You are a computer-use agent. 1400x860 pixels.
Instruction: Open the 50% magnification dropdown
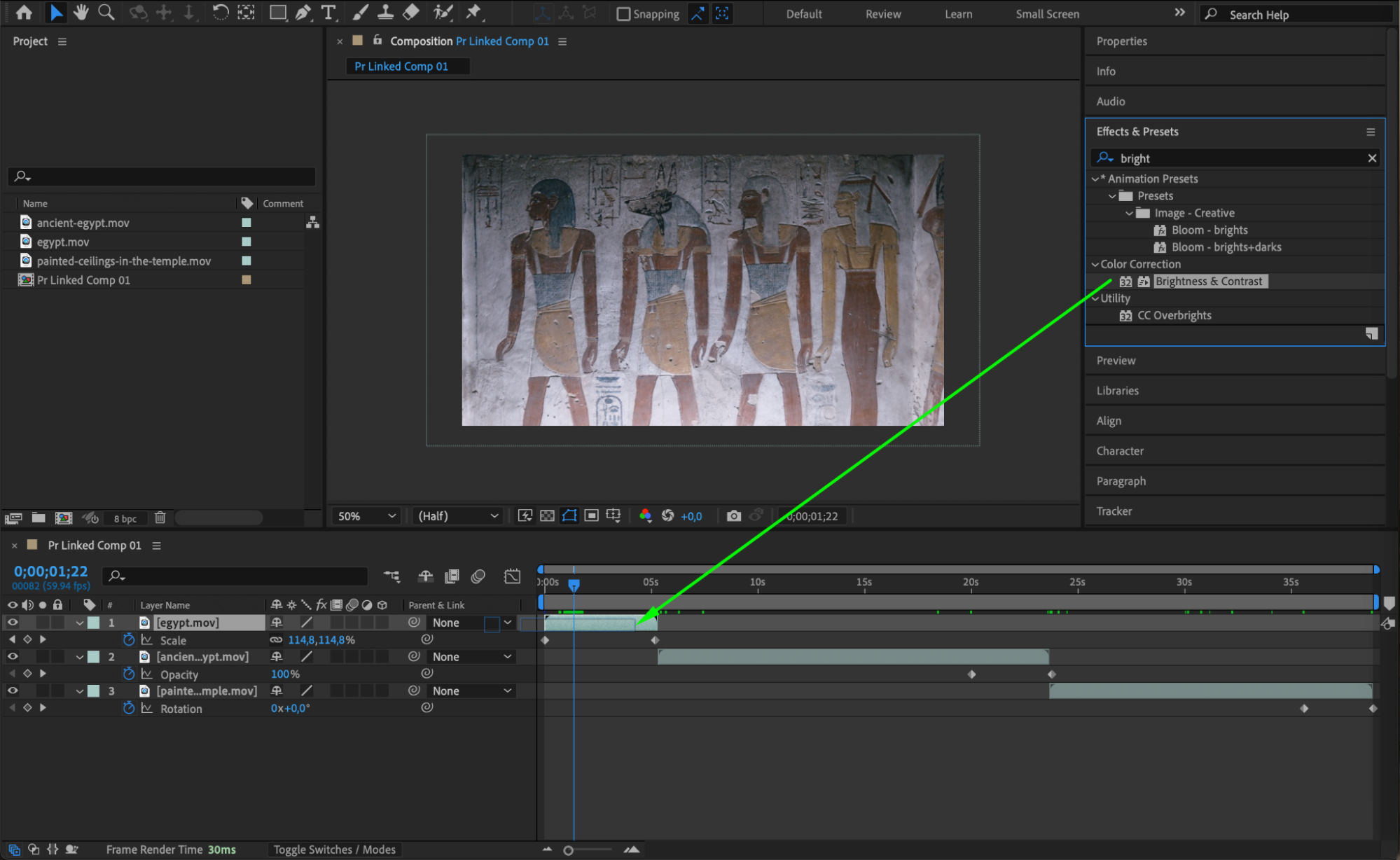point(366,516)
